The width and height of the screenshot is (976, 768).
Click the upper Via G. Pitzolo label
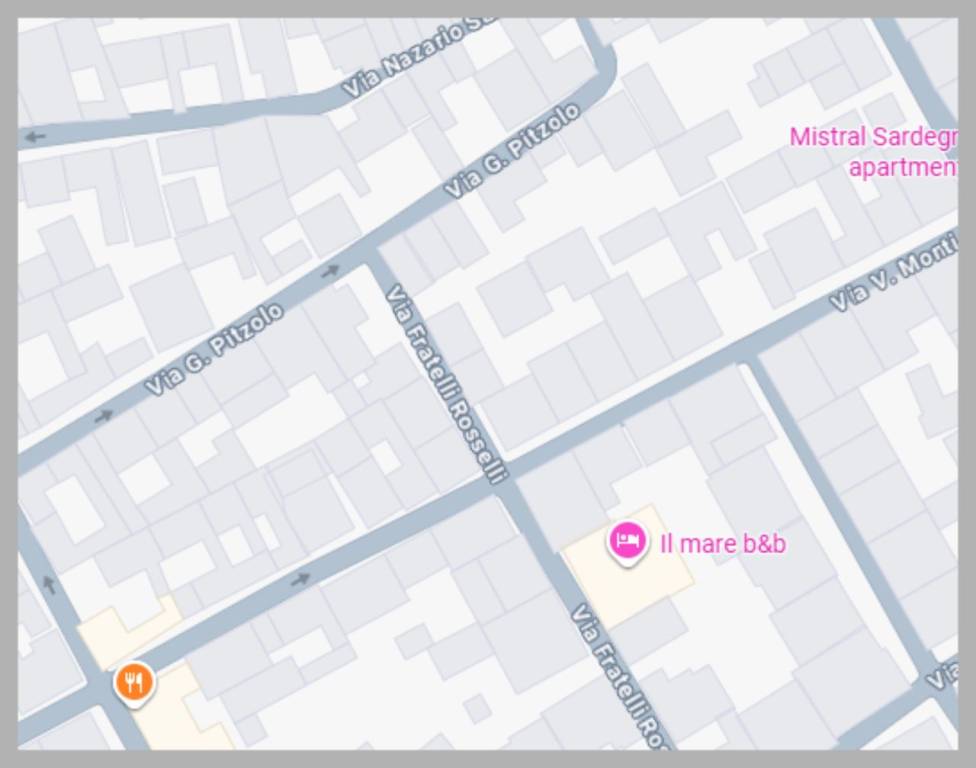(x=512, y=151)
